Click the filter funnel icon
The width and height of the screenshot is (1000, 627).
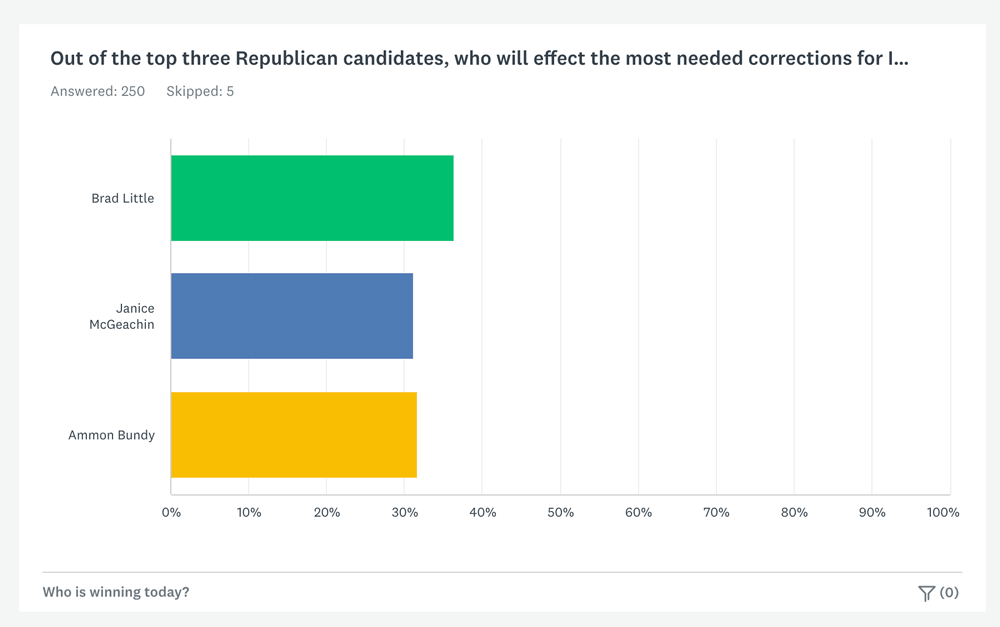(x=926, y=593)
